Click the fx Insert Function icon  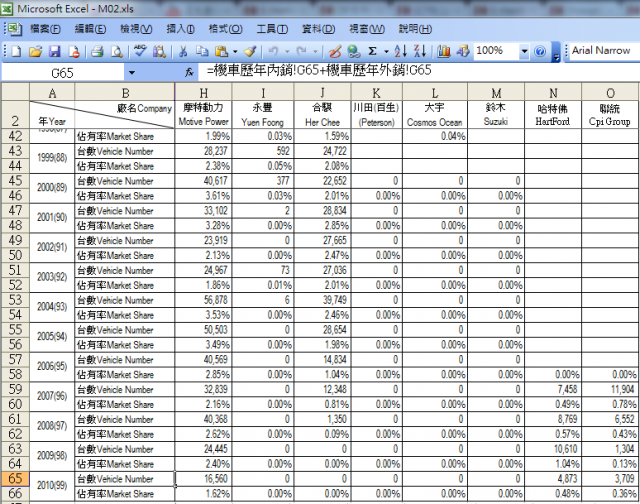(x=189, y=73)
